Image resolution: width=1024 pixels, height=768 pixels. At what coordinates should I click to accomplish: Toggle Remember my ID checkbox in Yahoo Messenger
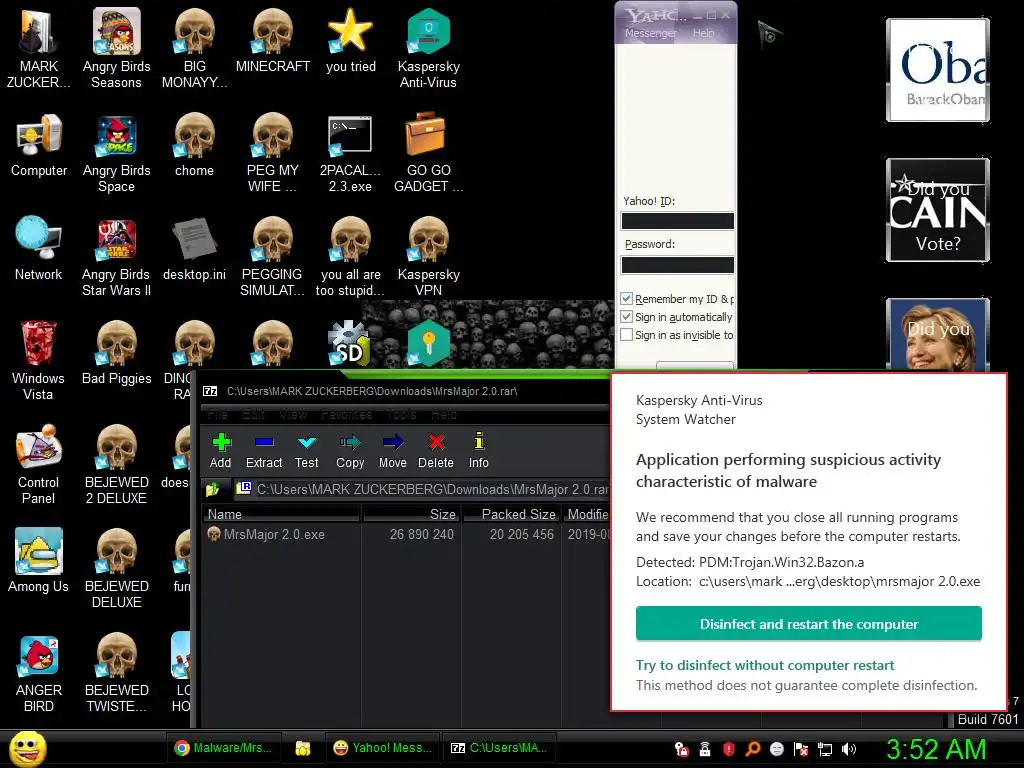pos(626,298)
